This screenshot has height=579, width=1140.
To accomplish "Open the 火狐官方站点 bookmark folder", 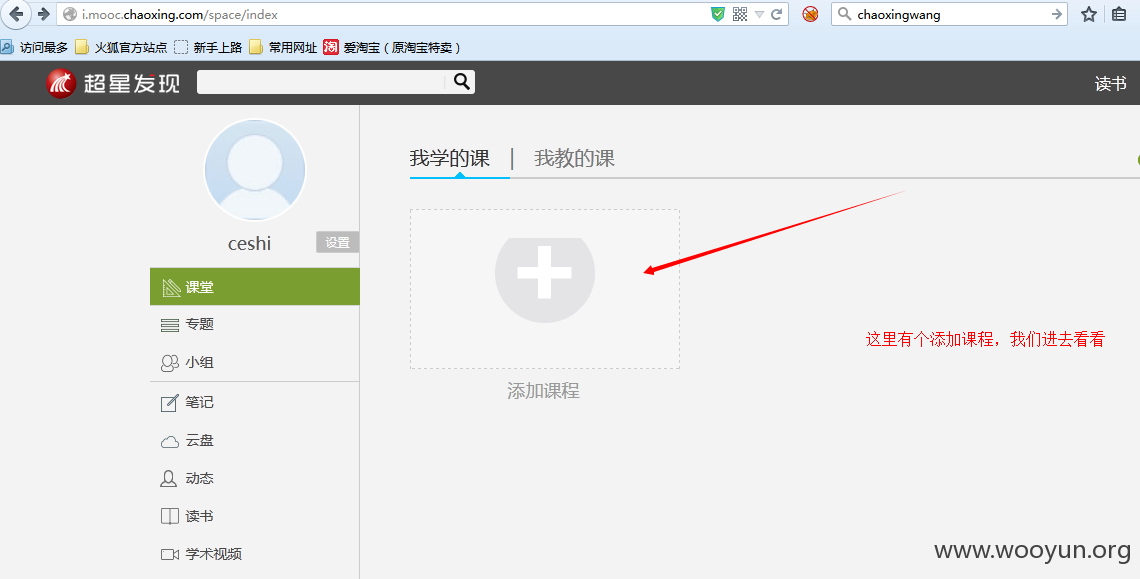I will point(121,47).
